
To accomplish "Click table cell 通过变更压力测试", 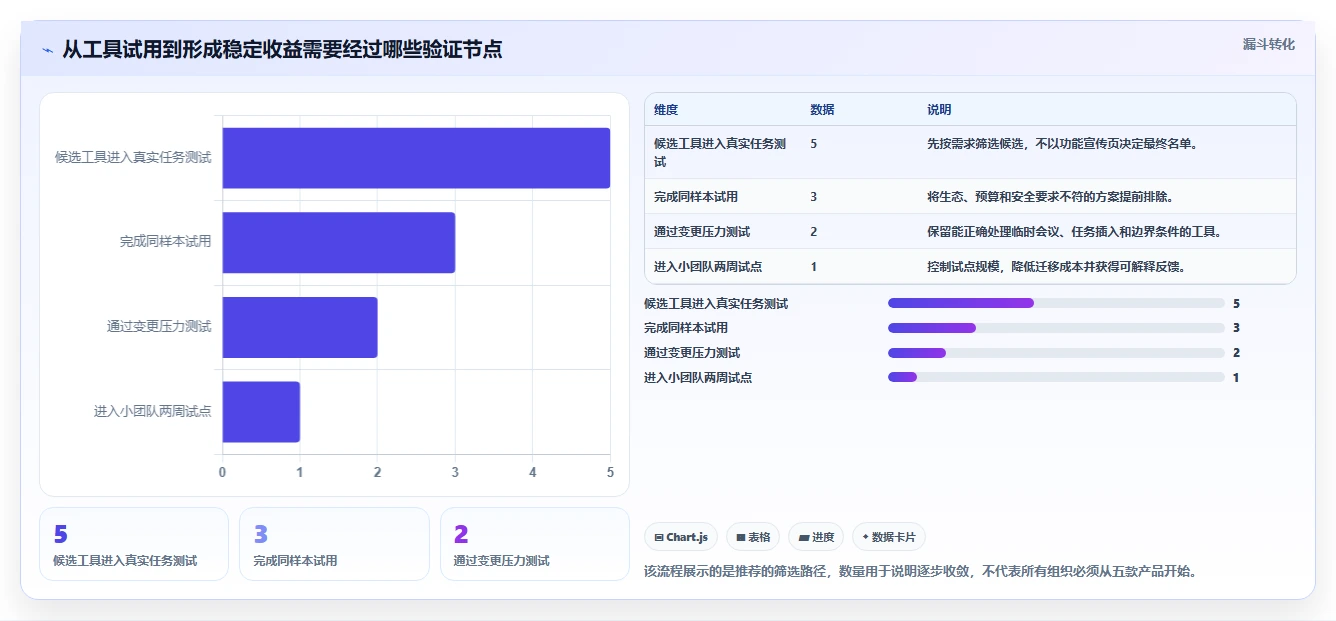I will [x=702, y=232].
